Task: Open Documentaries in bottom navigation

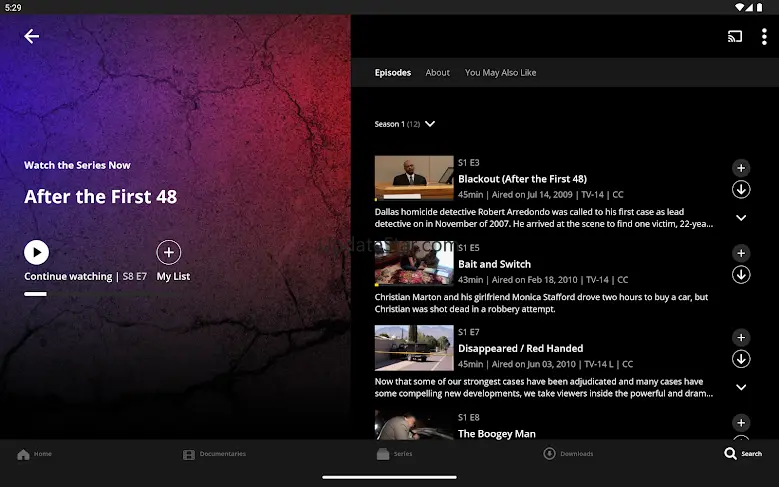Action: coord(214,454)
